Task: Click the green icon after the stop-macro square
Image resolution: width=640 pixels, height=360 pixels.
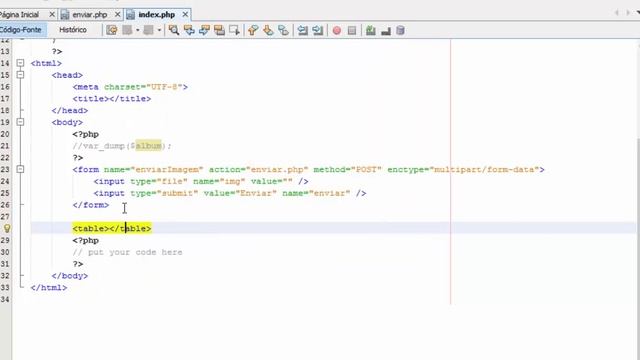Action: coord(371,30)
